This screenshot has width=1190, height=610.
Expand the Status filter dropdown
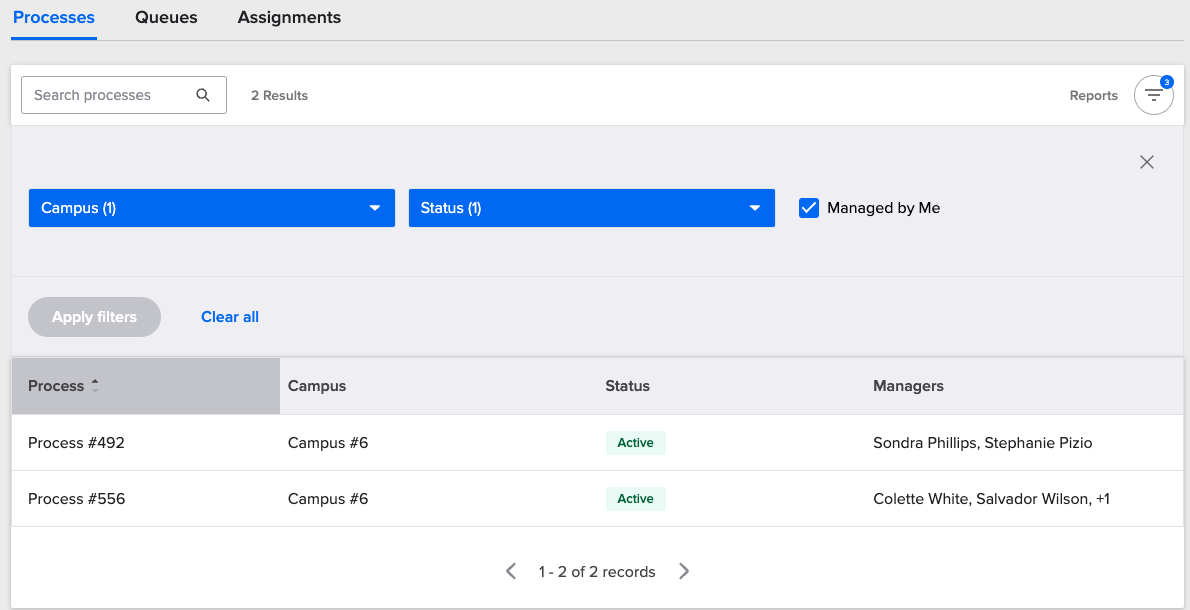pos(591,207)
